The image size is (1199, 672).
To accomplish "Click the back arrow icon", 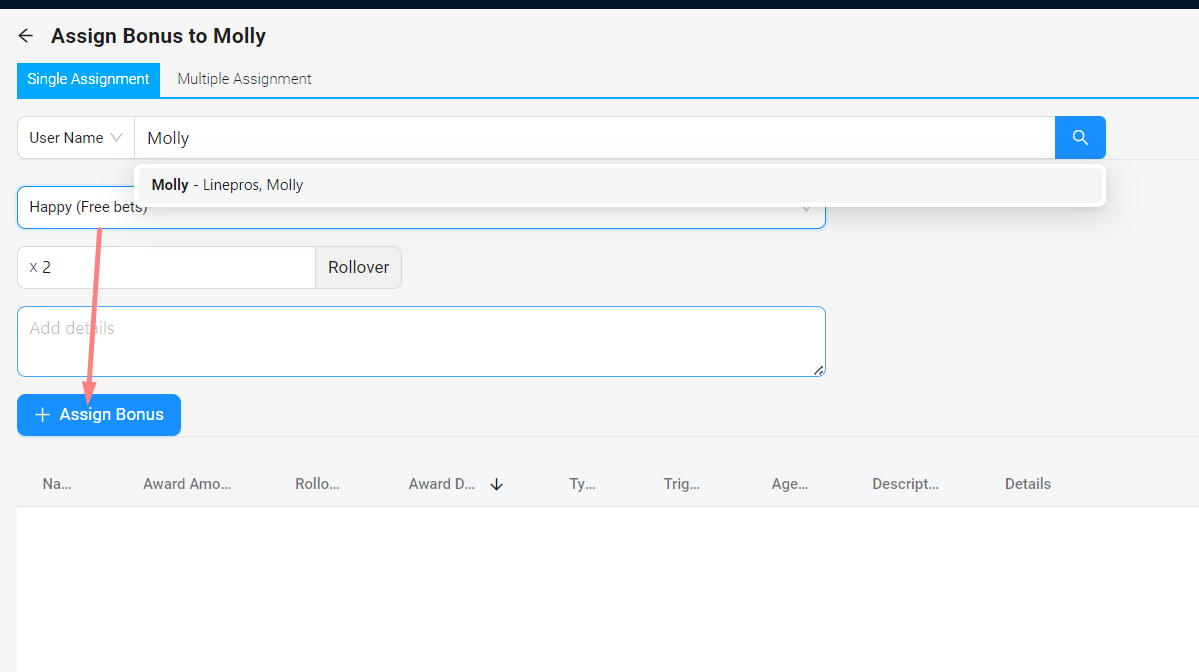I will [x=25, y=35].
